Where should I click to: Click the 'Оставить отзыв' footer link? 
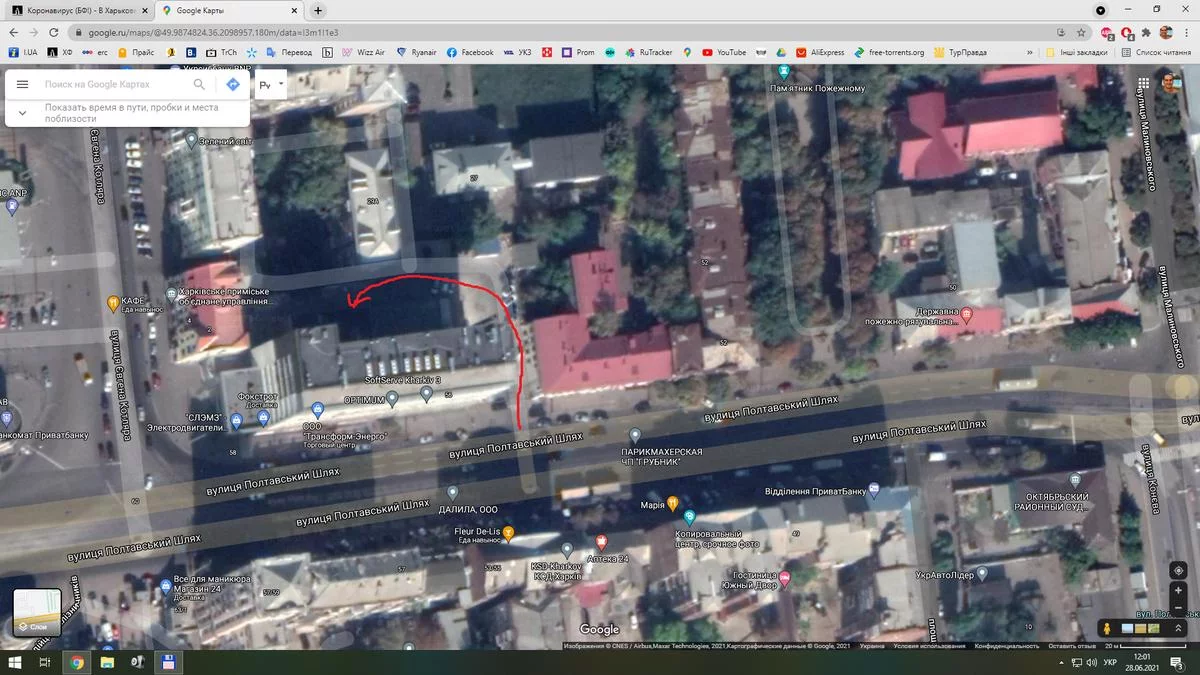point(1073,646)
